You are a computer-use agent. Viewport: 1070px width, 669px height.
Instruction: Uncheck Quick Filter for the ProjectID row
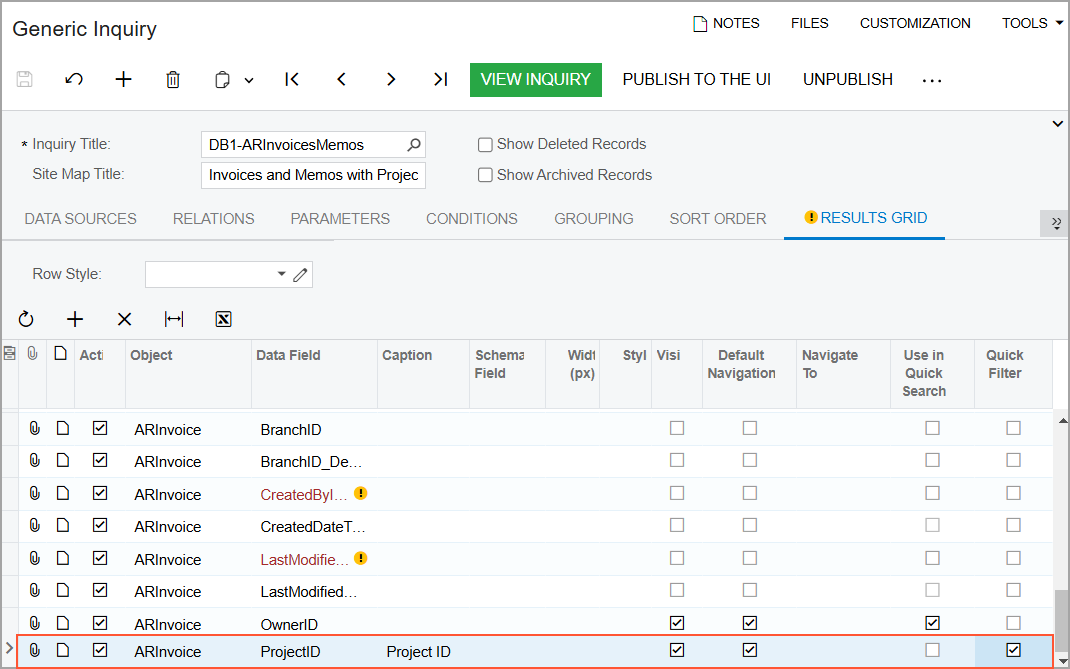[1013, 650]
